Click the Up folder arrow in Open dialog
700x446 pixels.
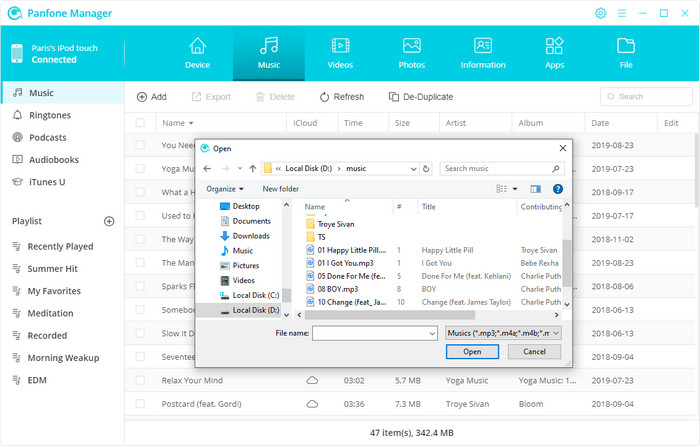[253, 169]
